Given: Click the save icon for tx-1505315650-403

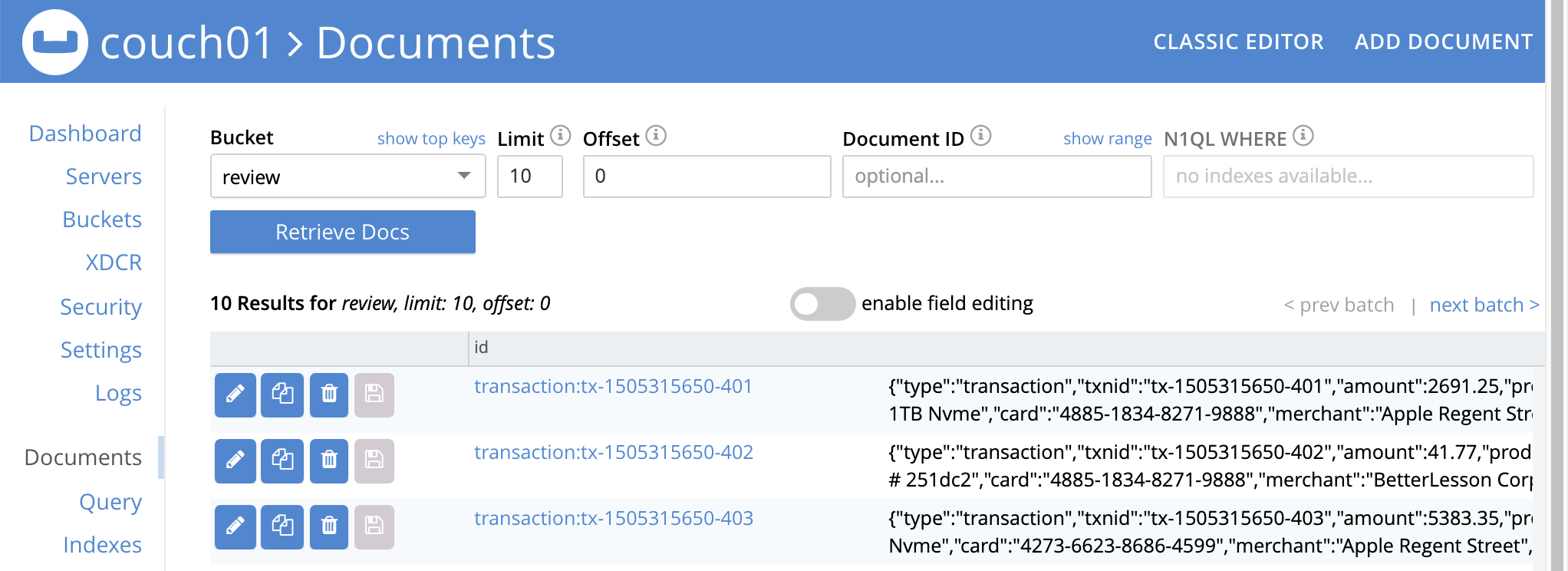Looking at the screenshot, I should point(374,526).
